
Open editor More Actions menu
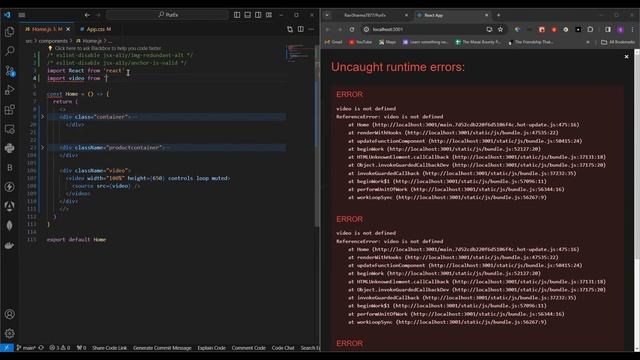click(311, 29)
